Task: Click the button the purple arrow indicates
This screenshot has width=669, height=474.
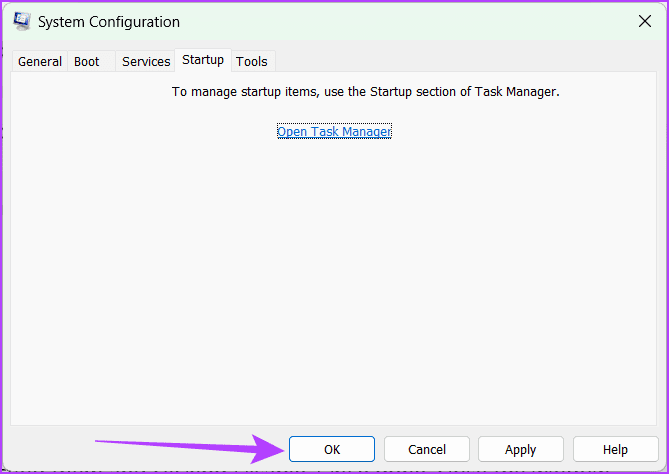Action: 332,450
